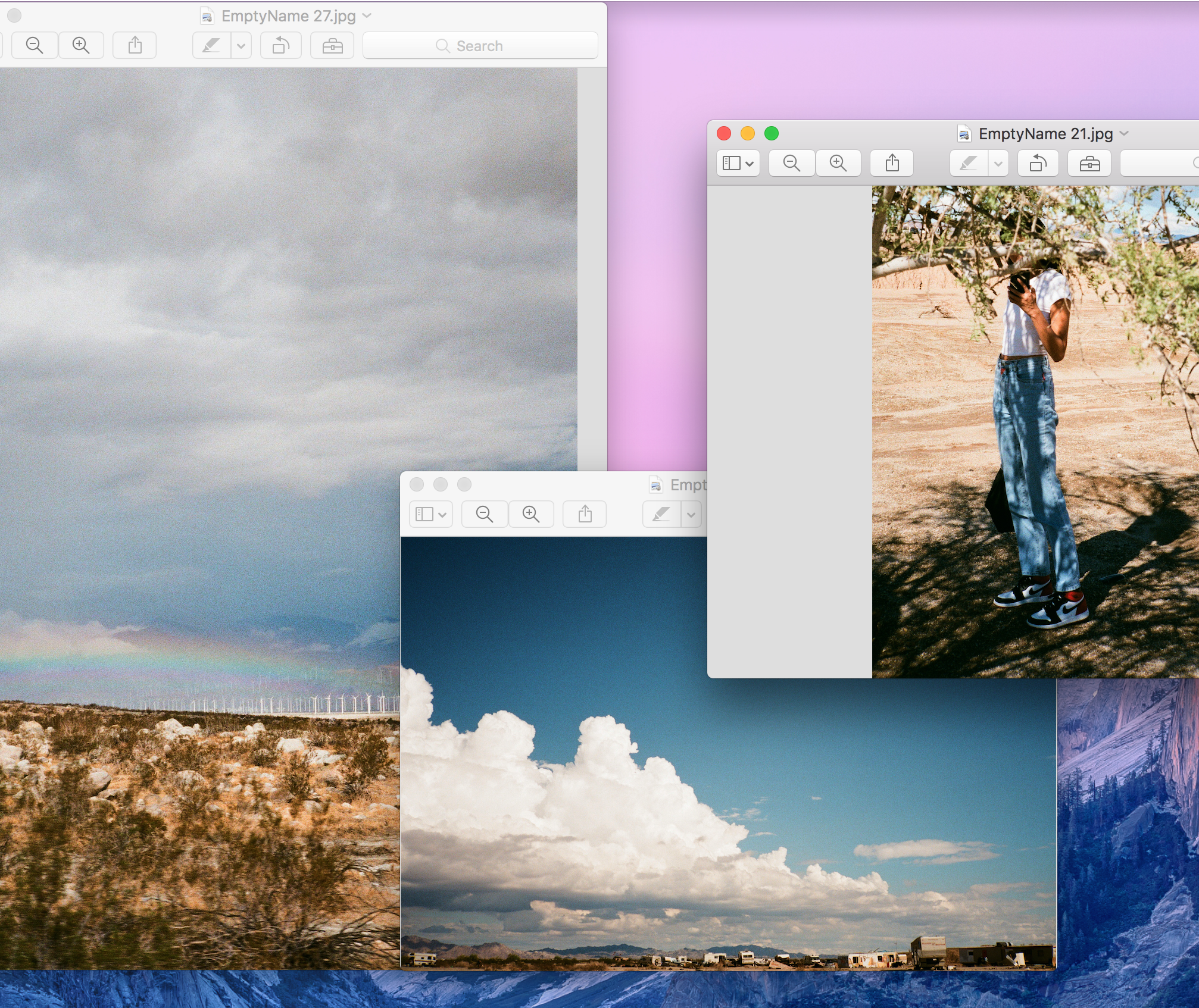Open sidebar view menu in EmptyName 21.jpg window
This screenshot has height=1008, width=1199.
point(738,163)
